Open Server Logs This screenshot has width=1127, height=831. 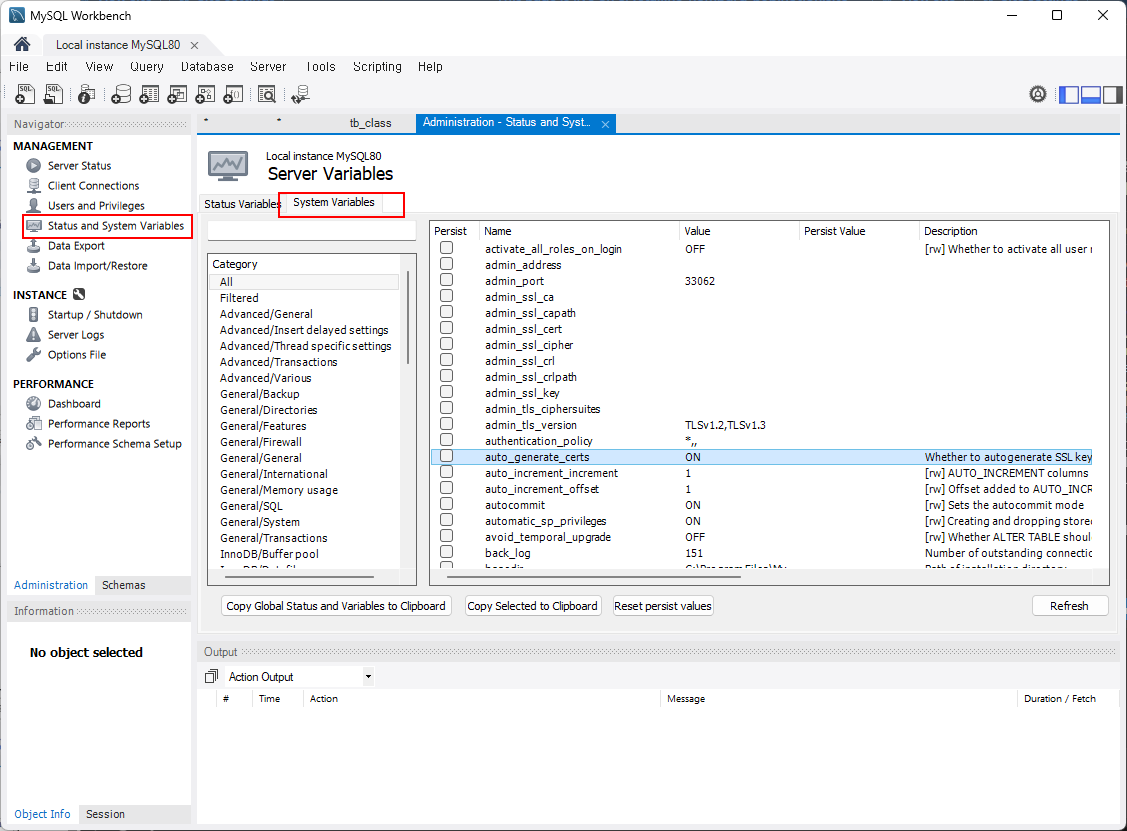[x=75, y=335]
